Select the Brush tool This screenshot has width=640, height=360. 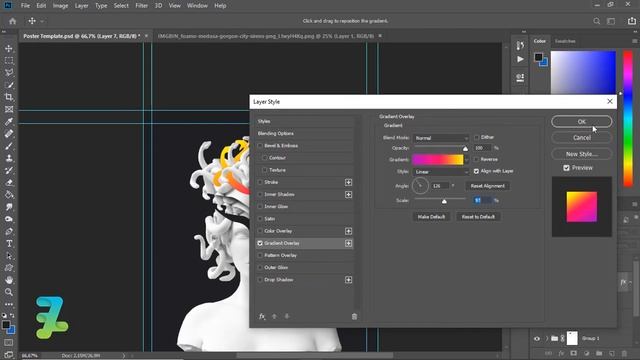click(9, 146)
